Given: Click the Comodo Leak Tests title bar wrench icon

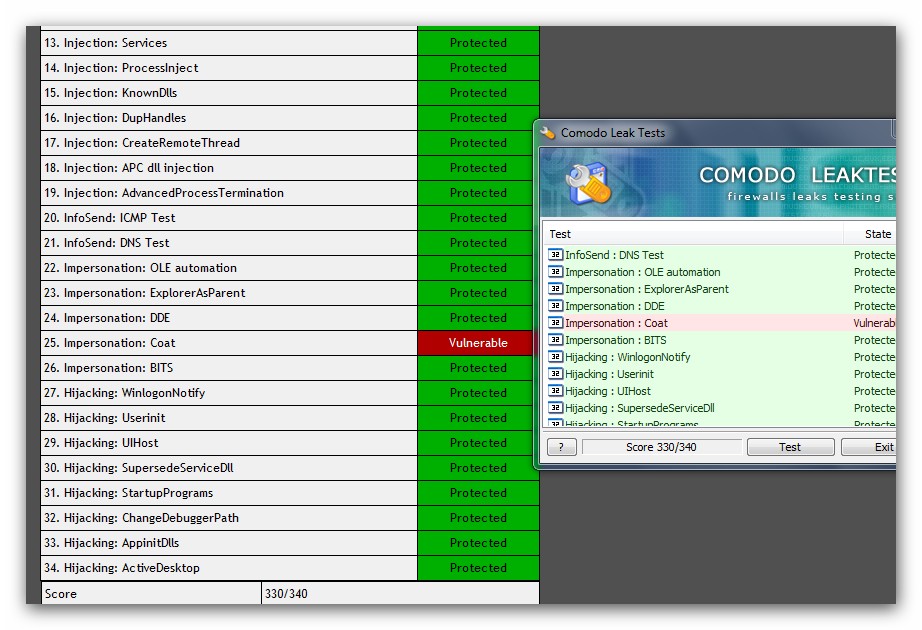Looking at the screenshot, I should tap(547, 133).
